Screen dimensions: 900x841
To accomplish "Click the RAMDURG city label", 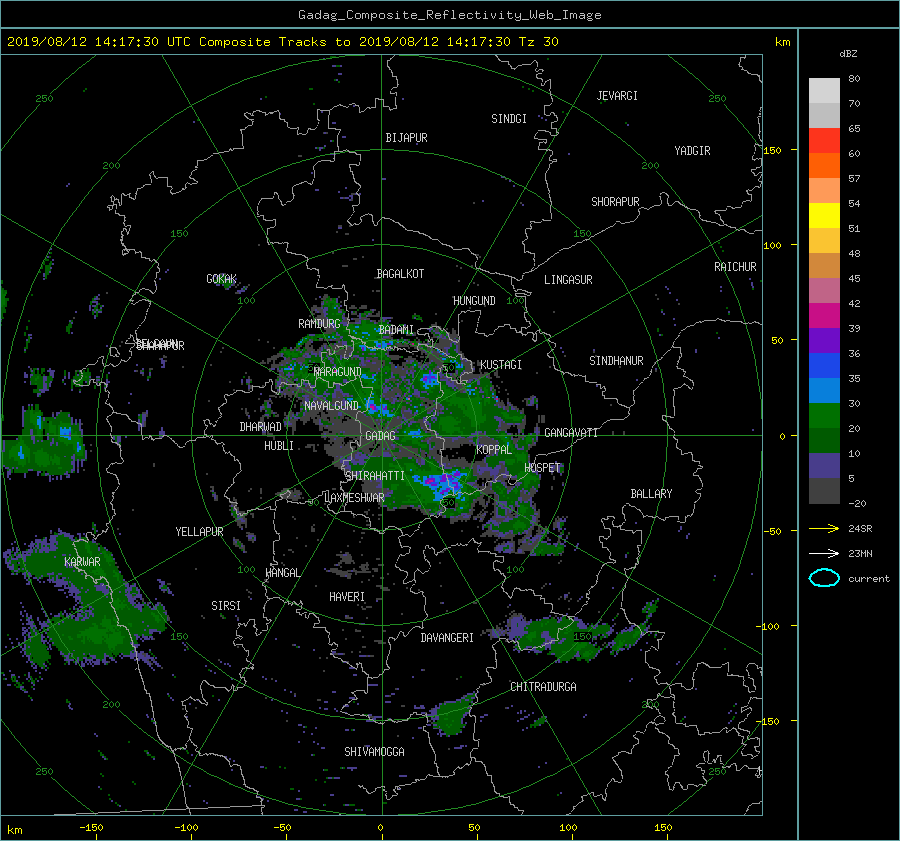I will [319, 324].
